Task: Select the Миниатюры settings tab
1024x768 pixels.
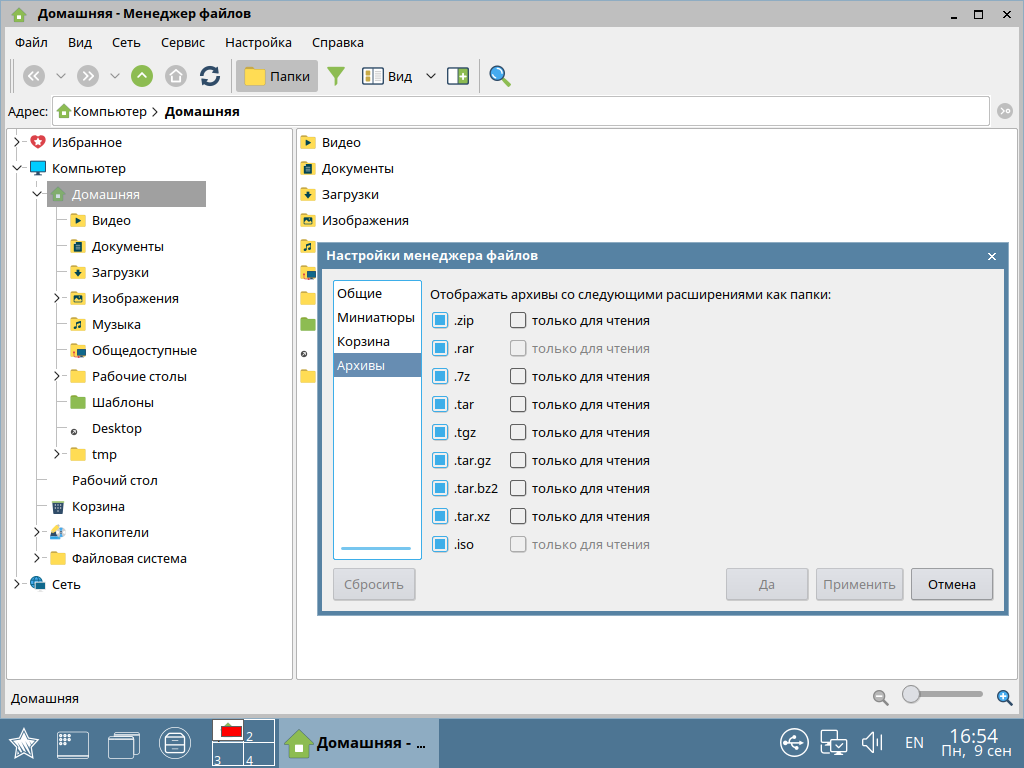Action: (375, 317)
